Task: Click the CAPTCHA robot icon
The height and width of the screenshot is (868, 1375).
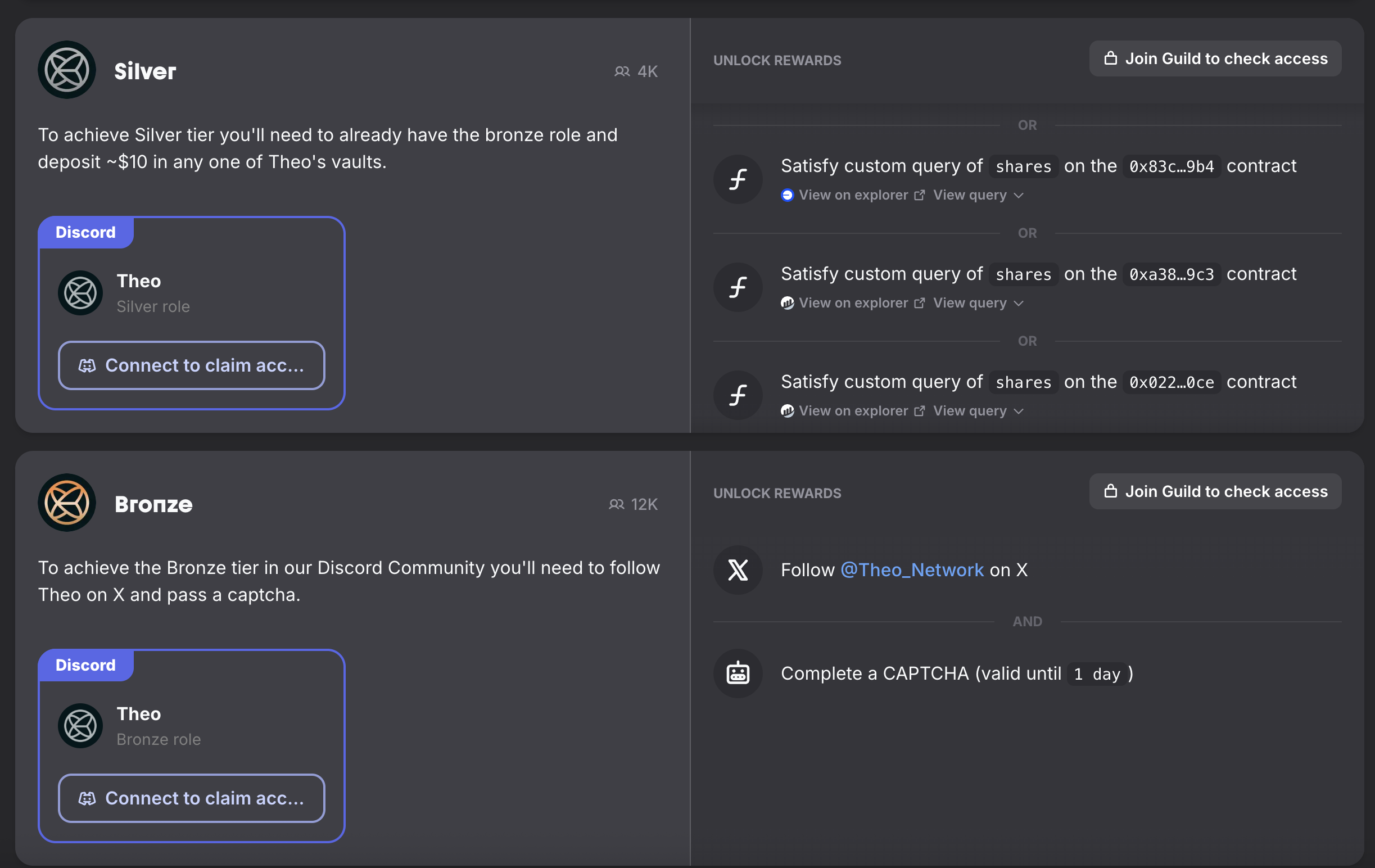Action: pos(738,673)
